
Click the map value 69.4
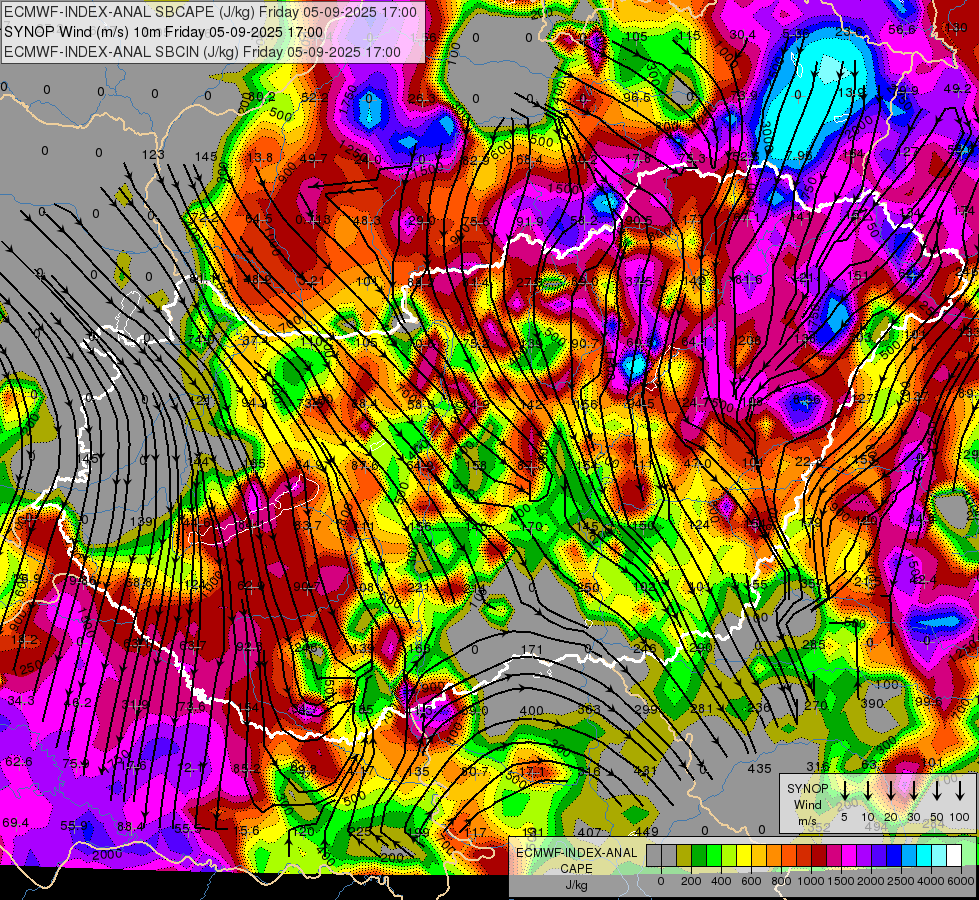pyautogui.click(x=16, y=823)
